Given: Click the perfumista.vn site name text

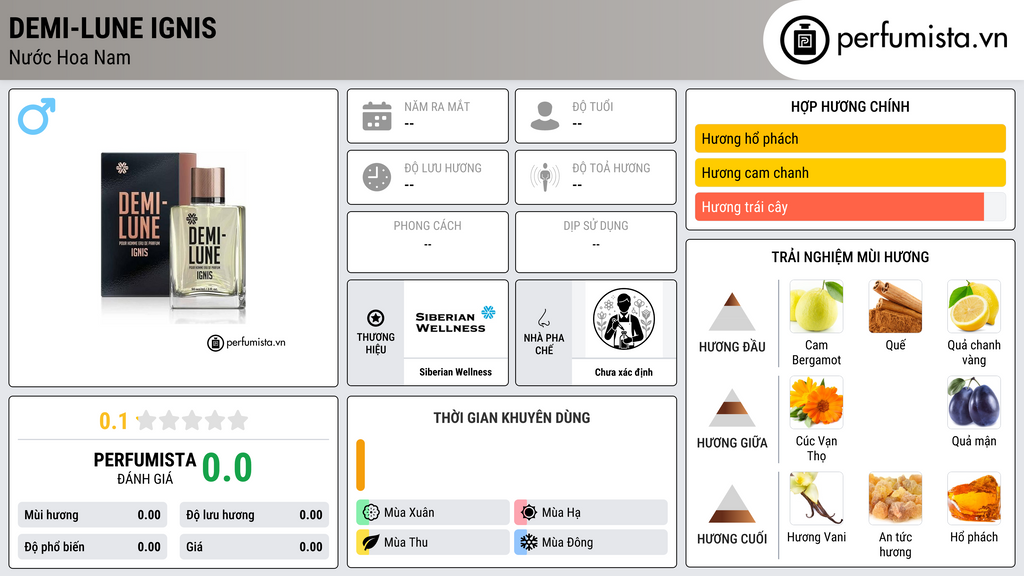Looking at the screenshot, I should pos(922,39).
